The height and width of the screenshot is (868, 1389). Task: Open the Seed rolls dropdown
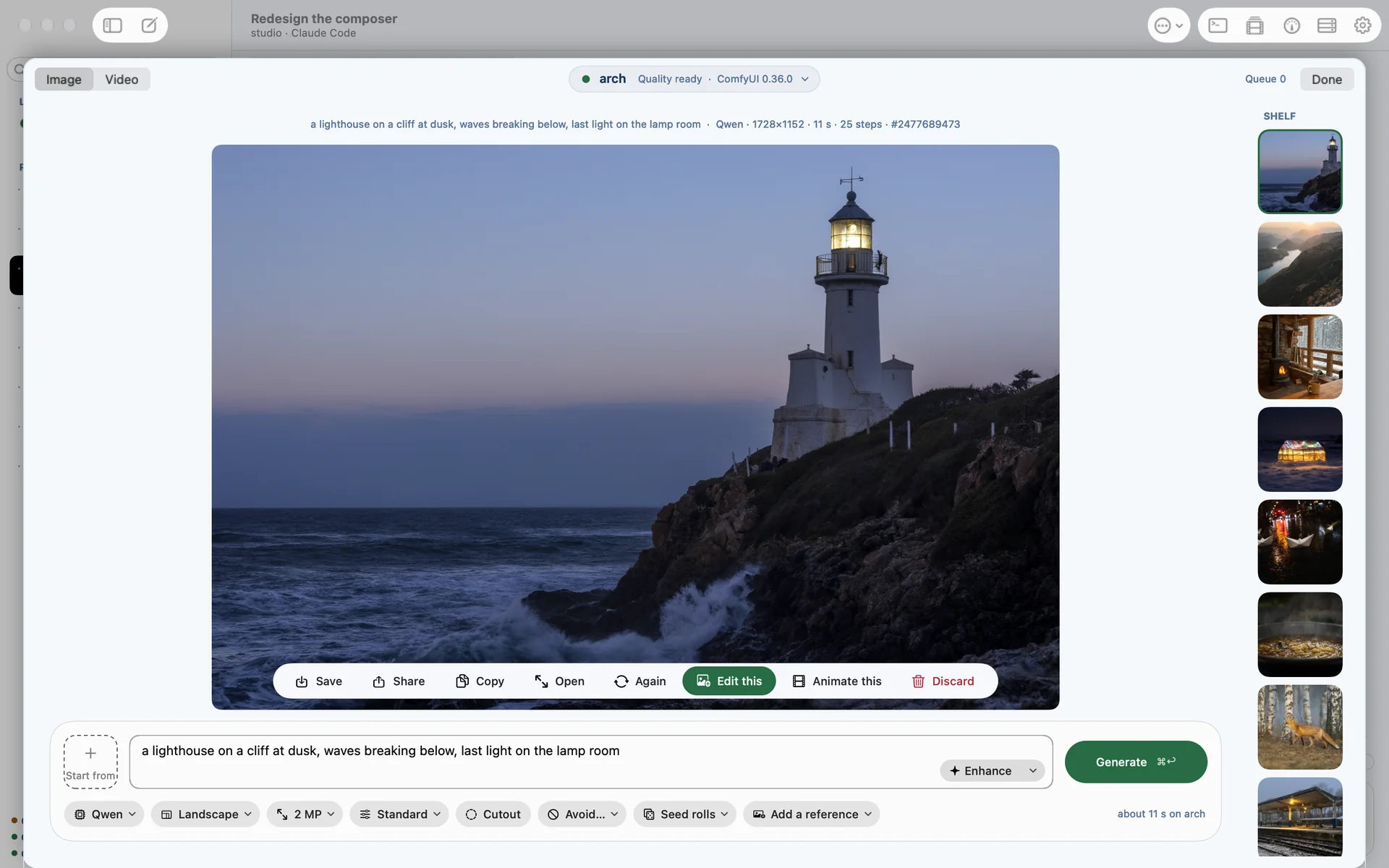point(685,814)
